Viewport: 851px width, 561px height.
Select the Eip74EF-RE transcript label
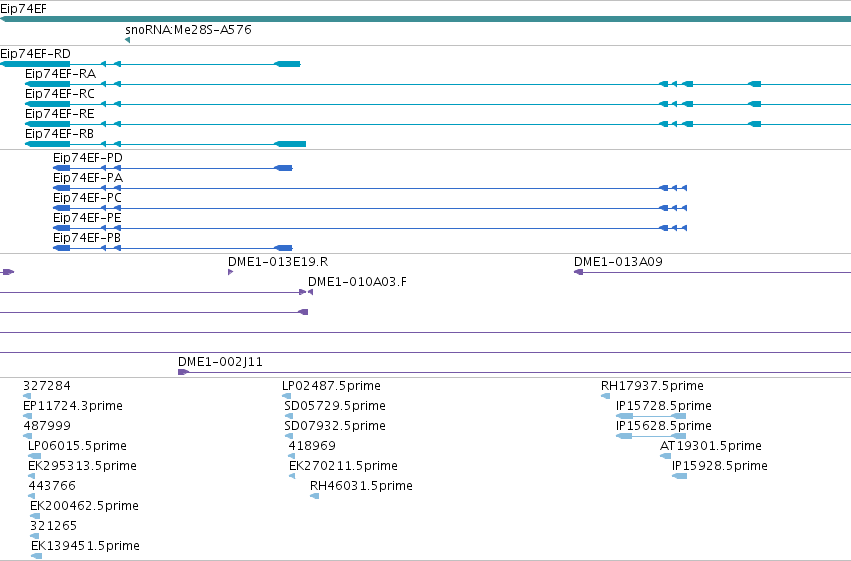point(60,114)
